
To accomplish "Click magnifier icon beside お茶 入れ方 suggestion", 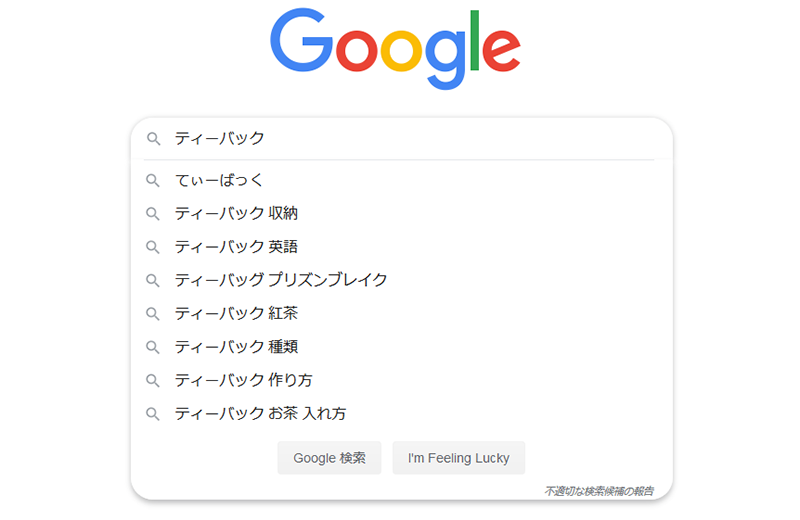I will [153, 413].
